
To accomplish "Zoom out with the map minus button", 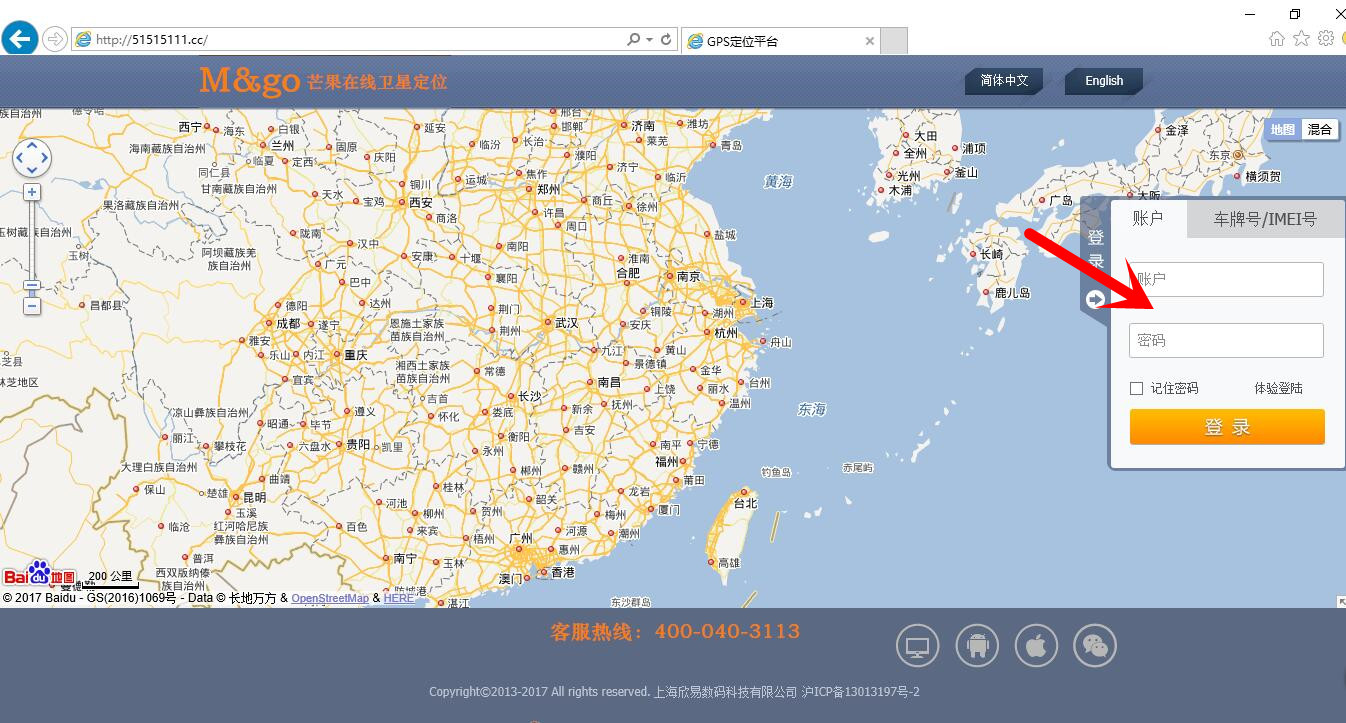I will coord(32,306).
